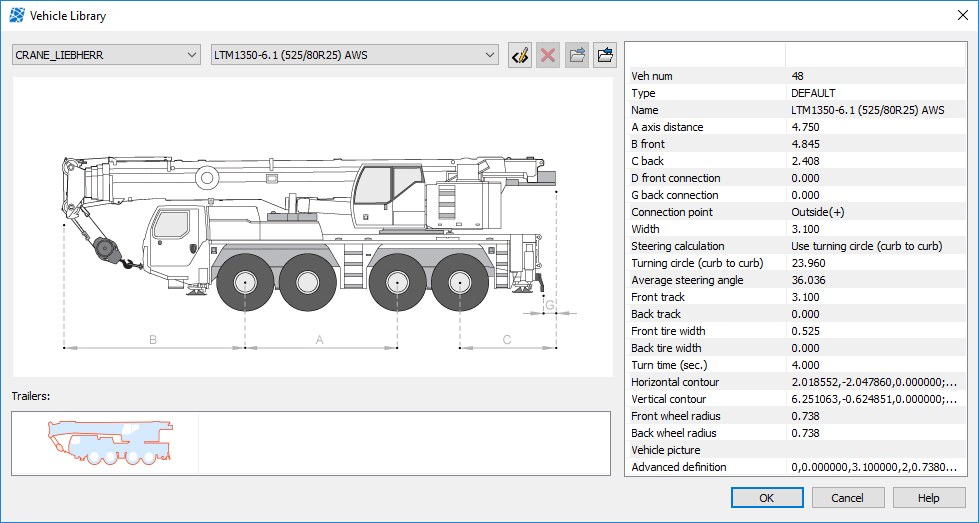Open Help for the Vehicle Library
The image size is (979, 523).
(928, 497)
